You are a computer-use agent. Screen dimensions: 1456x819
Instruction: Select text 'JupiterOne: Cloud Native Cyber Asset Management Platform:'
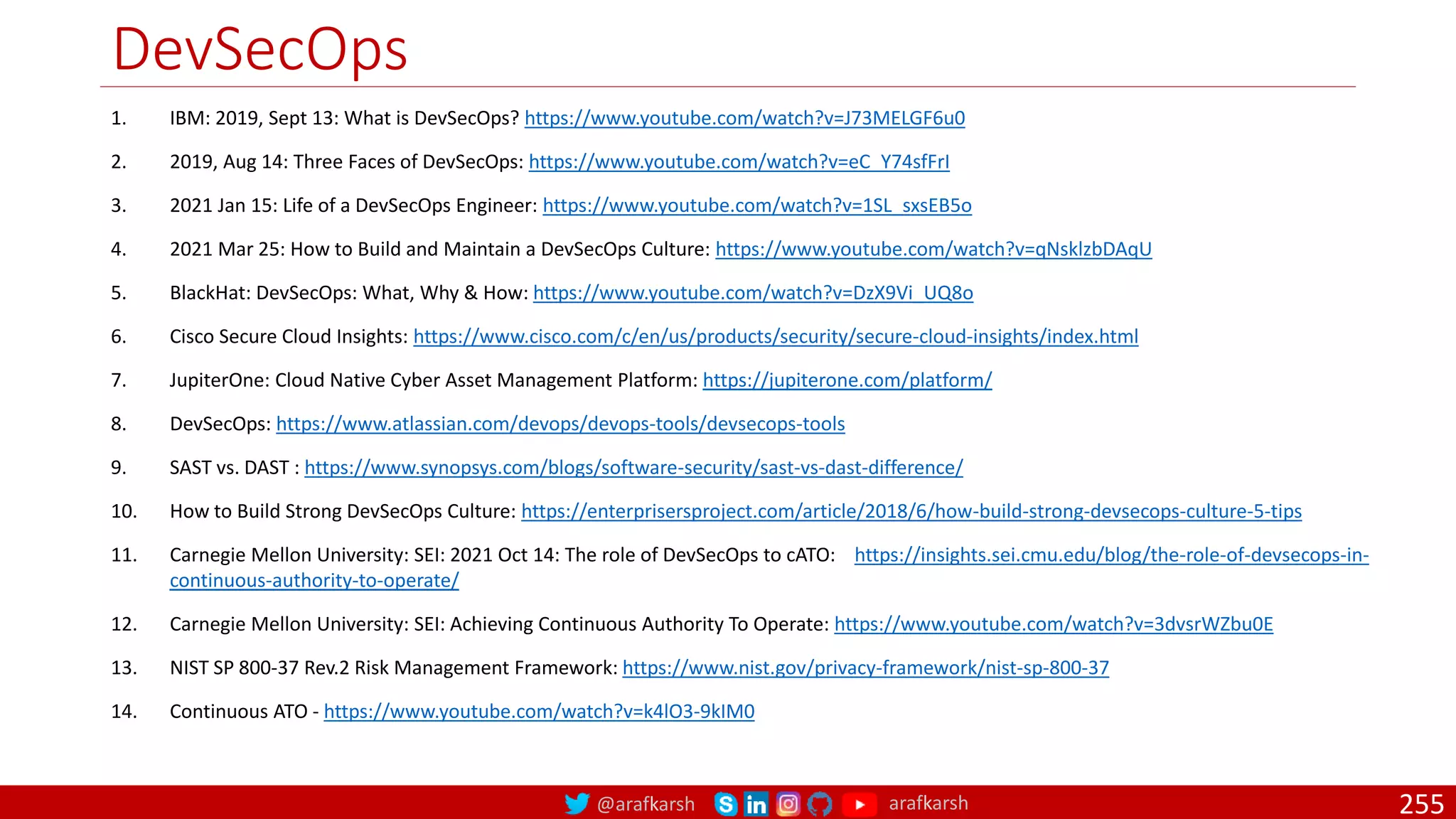434,380
